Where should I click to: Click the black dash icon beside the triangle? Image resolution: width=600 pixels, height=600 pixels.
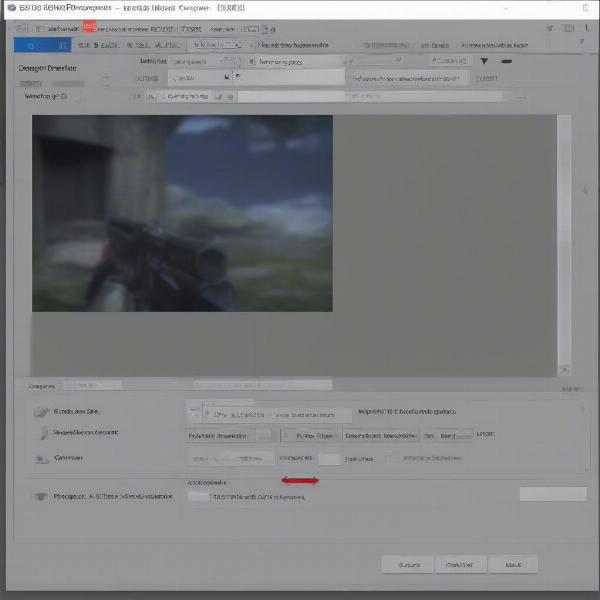(x=506, y=61)
